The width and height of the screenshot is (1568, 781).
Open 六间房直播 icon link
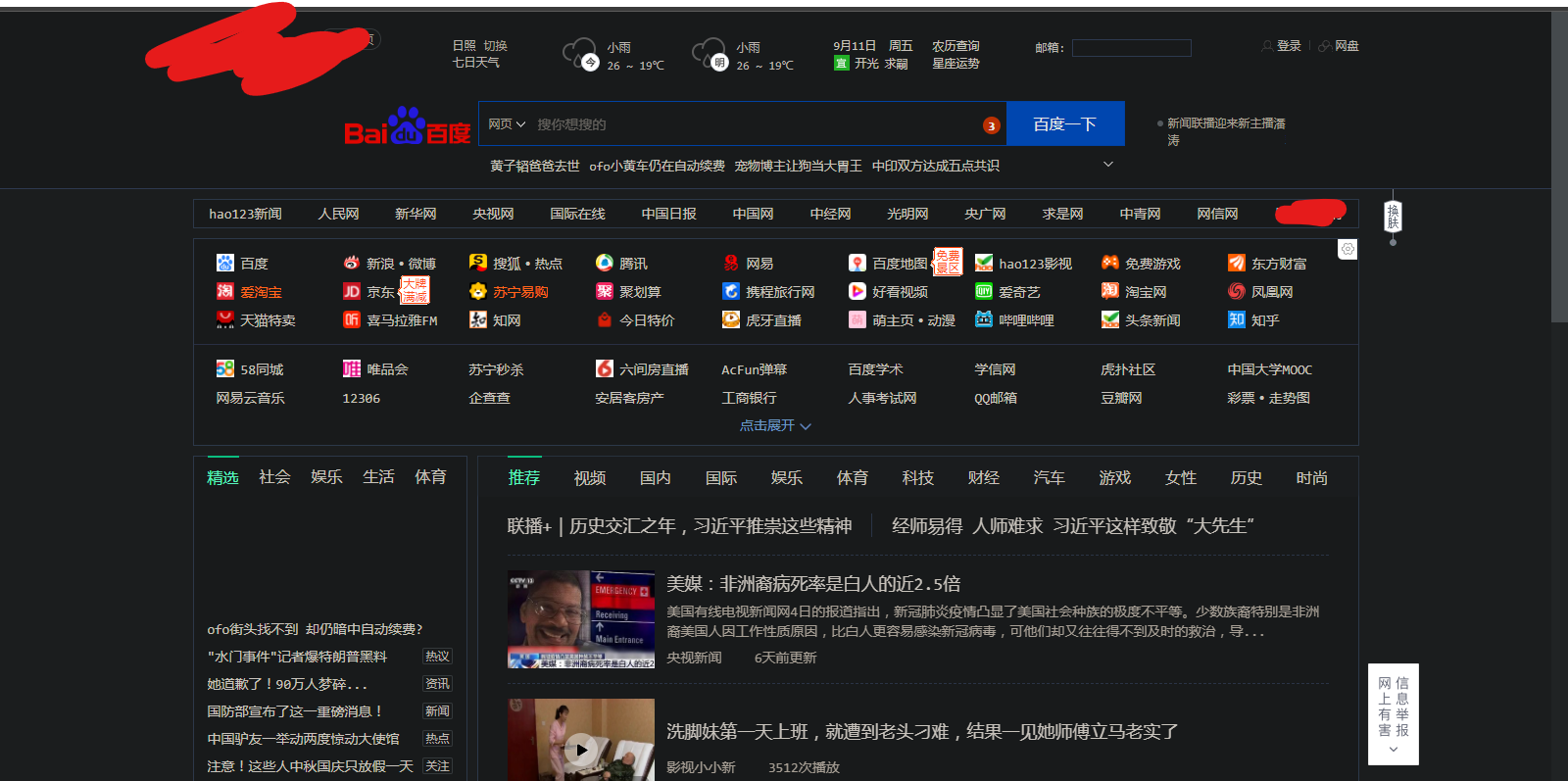click(x=605, y=368)
